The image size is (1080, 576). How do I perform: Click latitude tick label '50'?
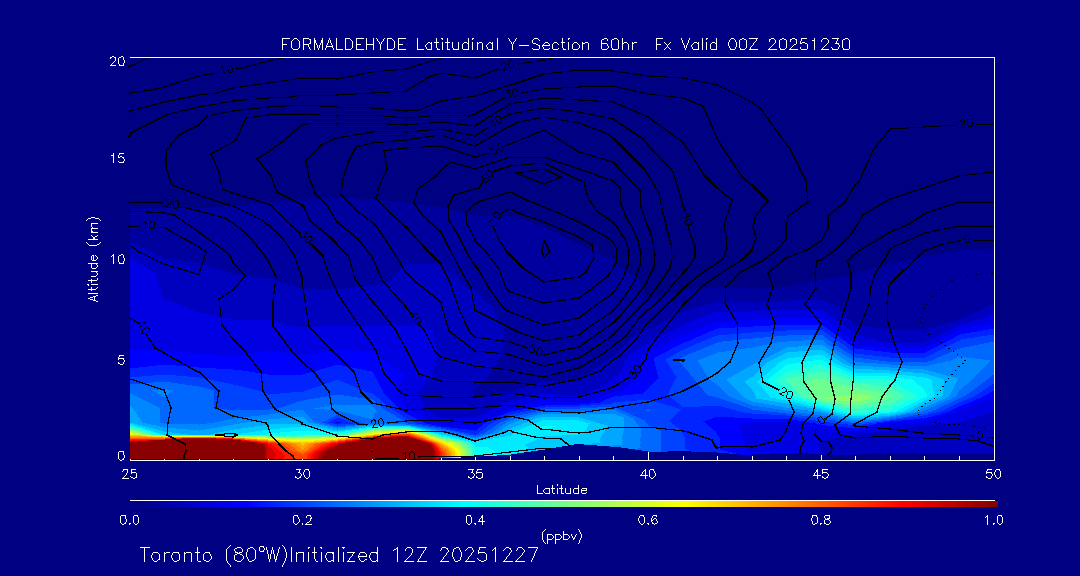pos(994,474)
